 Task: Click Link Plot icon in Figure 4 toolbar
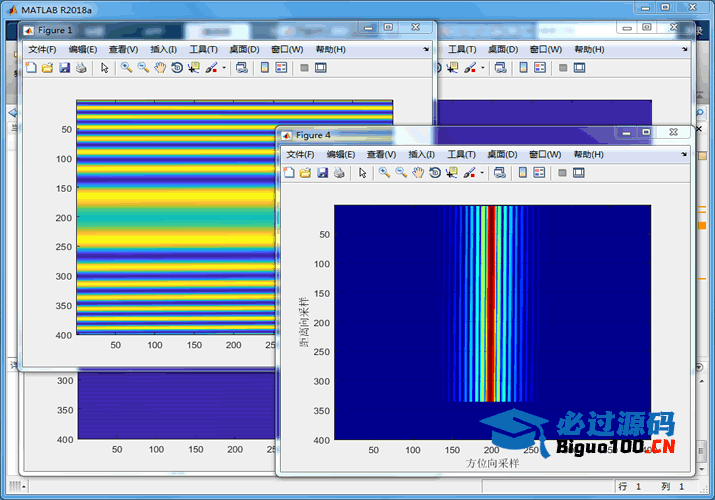click(x=500, y=173)
